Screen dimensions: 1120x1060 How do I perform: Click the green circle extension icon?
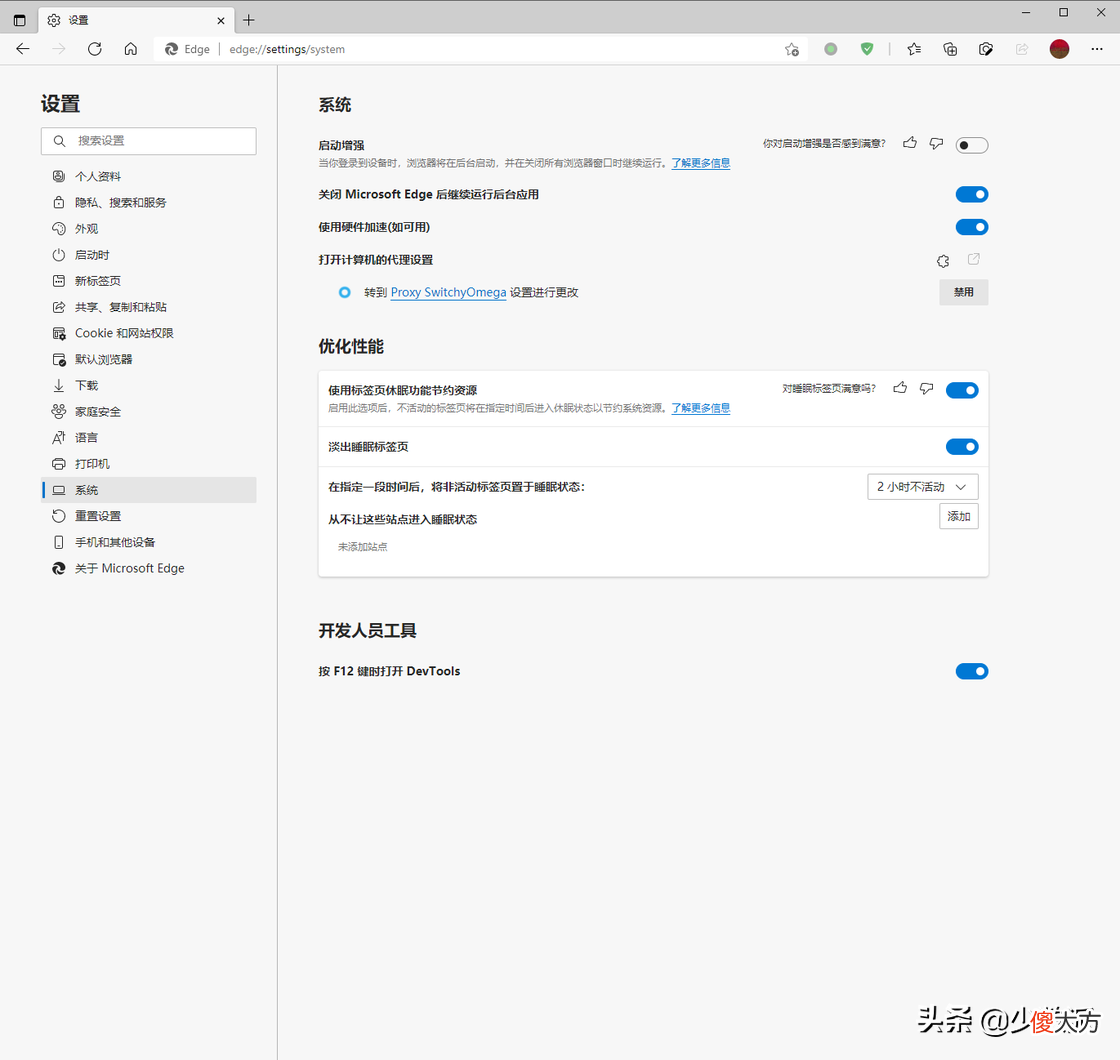pos(830,49)
